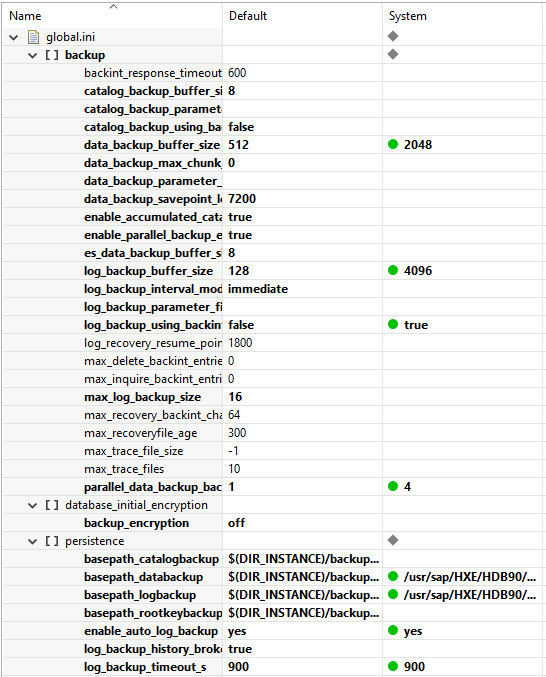The width and height of the screenshot is (546, 677).
Task: Collapse the global.ini tree node
Action: tap(14, 38)
